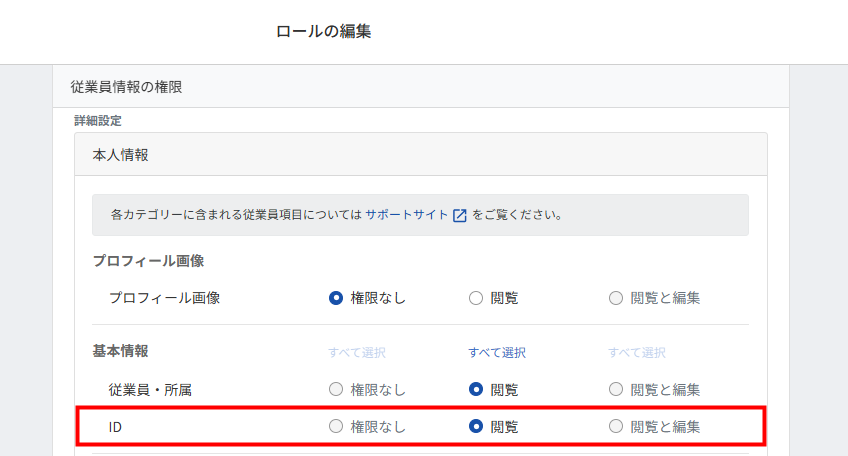848x456 pixels.
Task: Open the external link icon beside サポートサイト
Action: click(x=460, y=215)
